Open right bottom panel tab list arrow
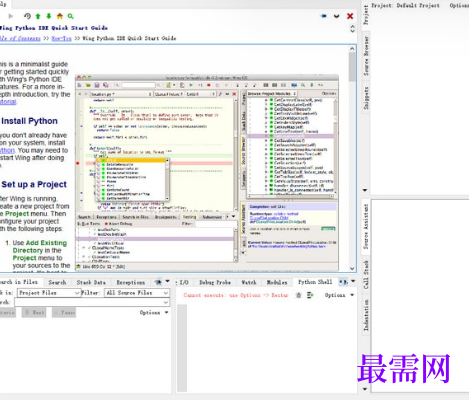This screenshot has height=400, width=469. pos(353,281)
